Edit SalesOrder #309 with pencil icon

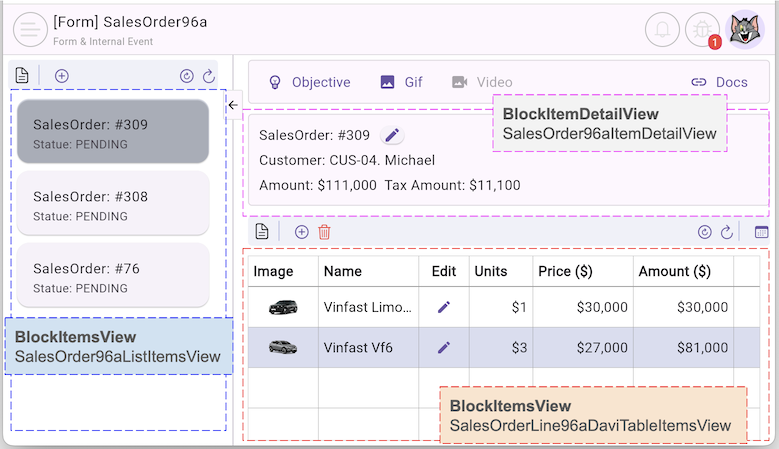tap(392, 135)
